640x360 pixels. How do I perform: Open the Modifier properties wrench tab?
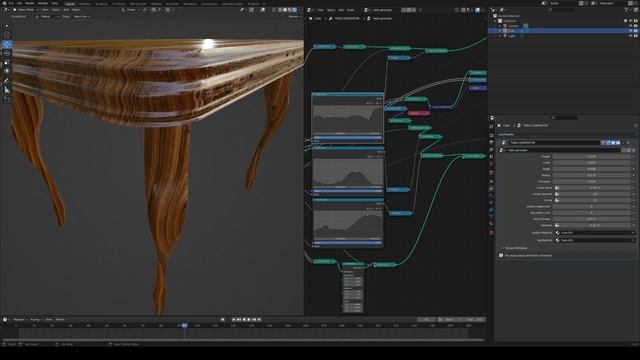click(491, 189)
